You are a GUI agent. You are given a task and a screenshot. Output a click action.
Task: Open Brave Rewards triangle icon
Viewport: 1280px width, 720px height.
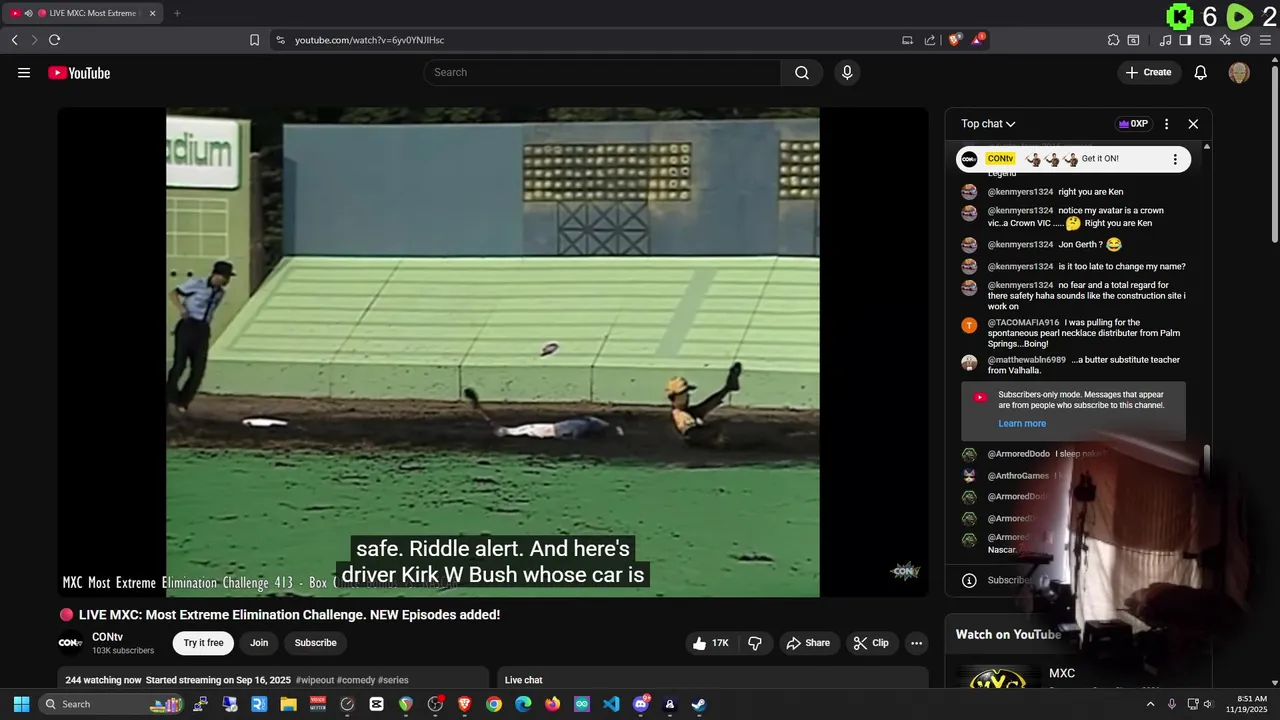click(x=978, y=40)
